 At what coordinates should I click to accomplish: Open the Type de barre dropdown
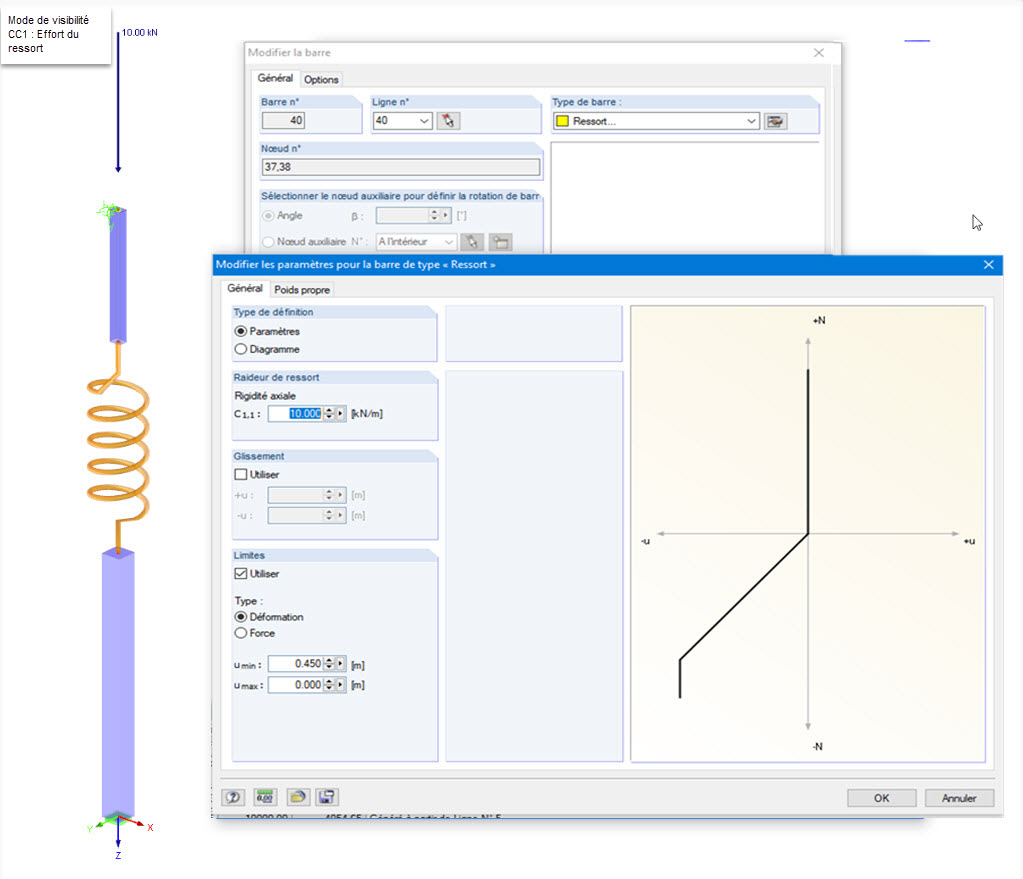pyautogui.click(x=752, y=121)
